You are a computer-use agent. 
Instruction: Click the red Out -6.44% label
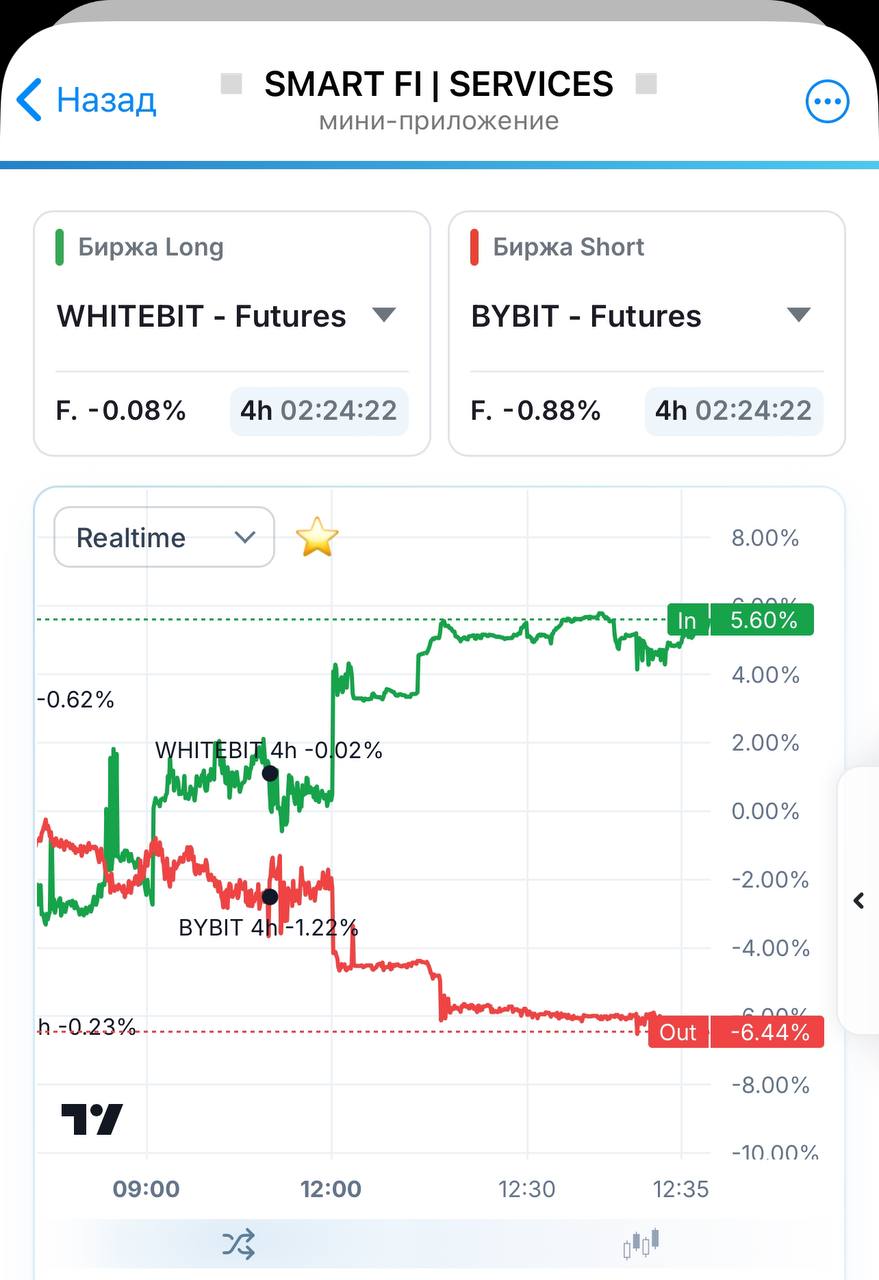(736, 1032)
